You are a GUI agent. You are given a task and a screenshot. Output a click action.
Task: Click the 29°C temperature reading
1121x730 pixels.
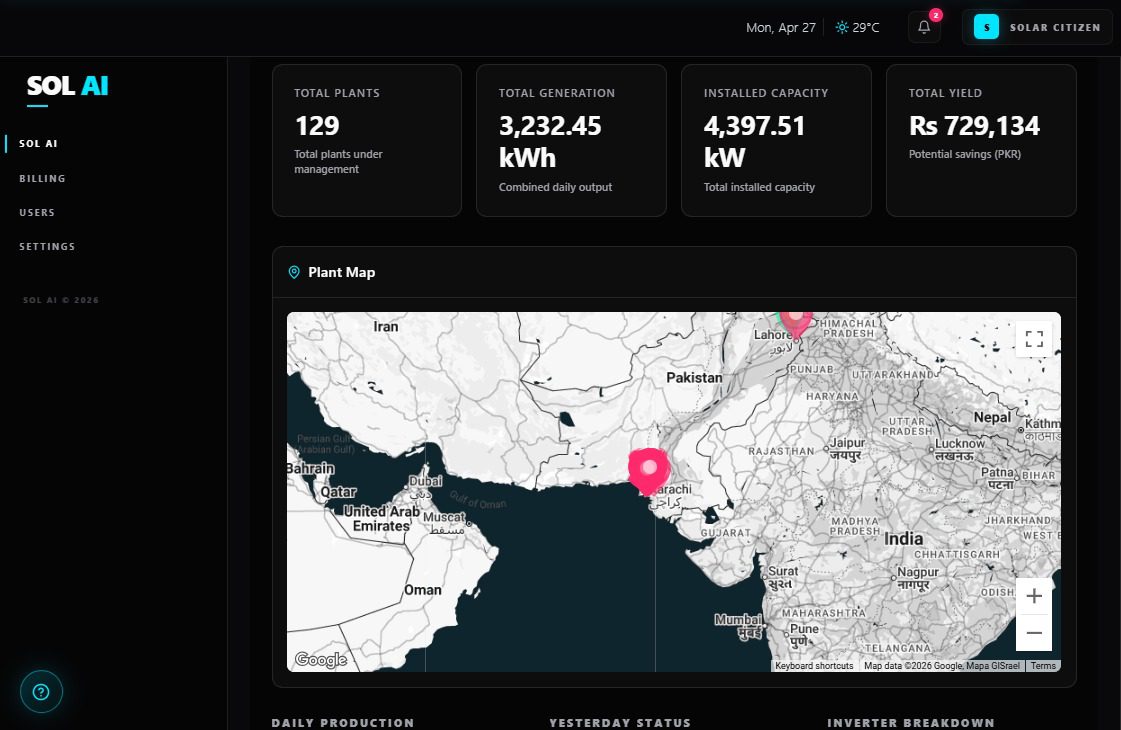(x=866, y=27)
